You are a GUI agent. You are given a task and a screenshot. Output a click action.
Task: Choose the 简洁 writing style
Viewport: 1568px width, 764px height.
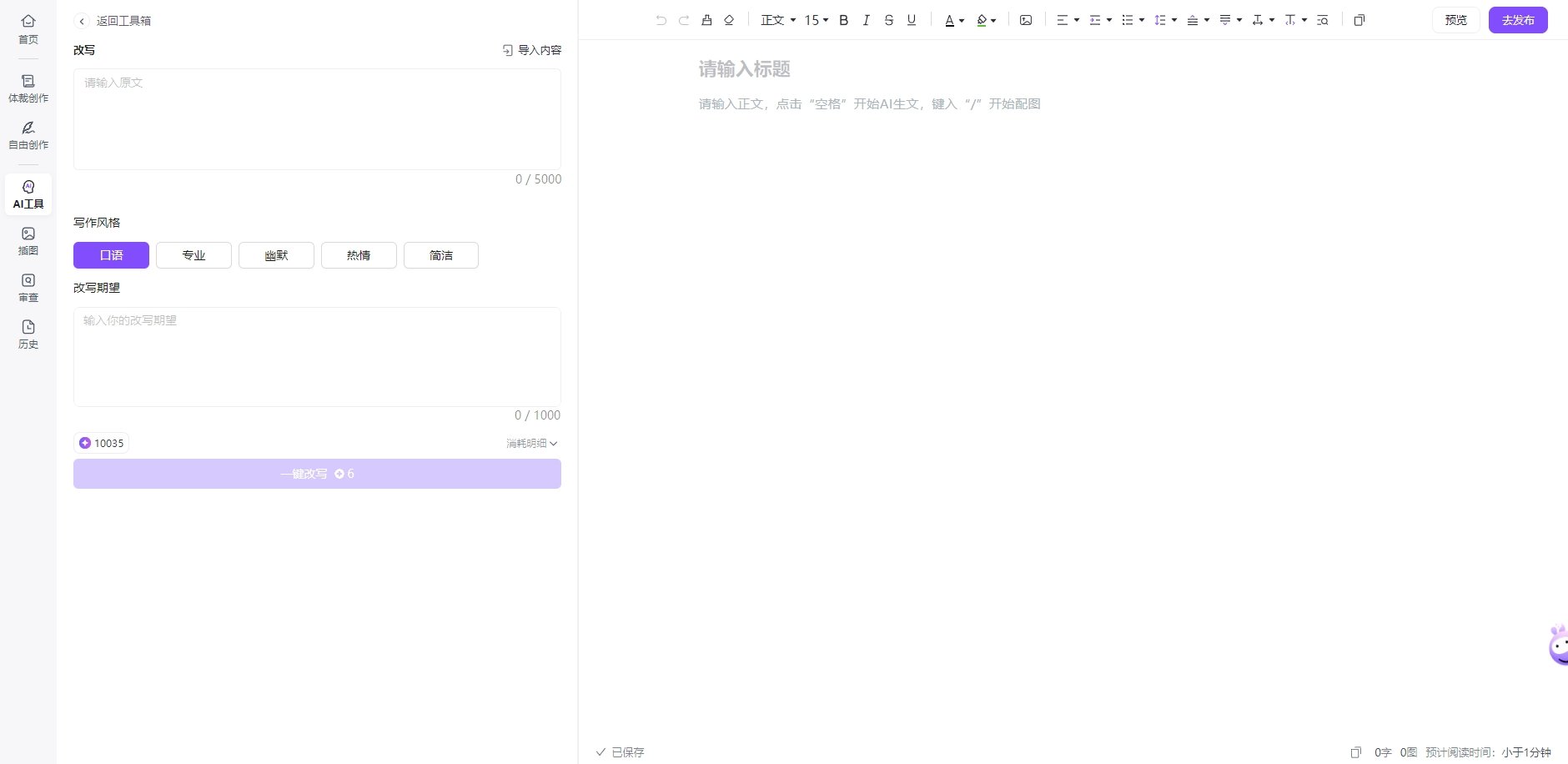[x=441, y=255]
